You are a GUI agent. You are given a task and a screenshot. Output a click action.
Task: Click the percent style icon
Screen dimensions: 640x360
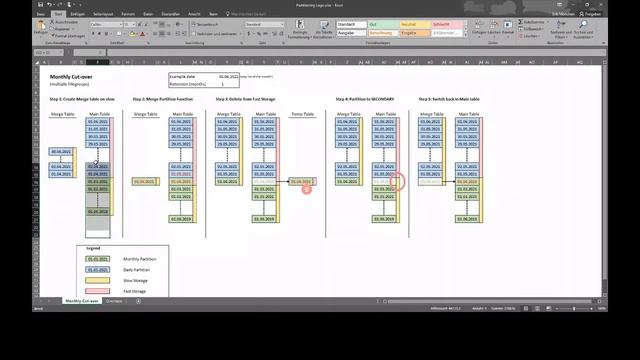point(259,34)
